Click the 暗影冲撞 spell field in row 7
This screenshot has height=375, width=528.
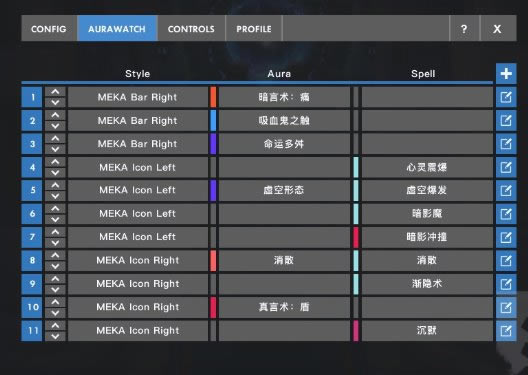point(427,237)
